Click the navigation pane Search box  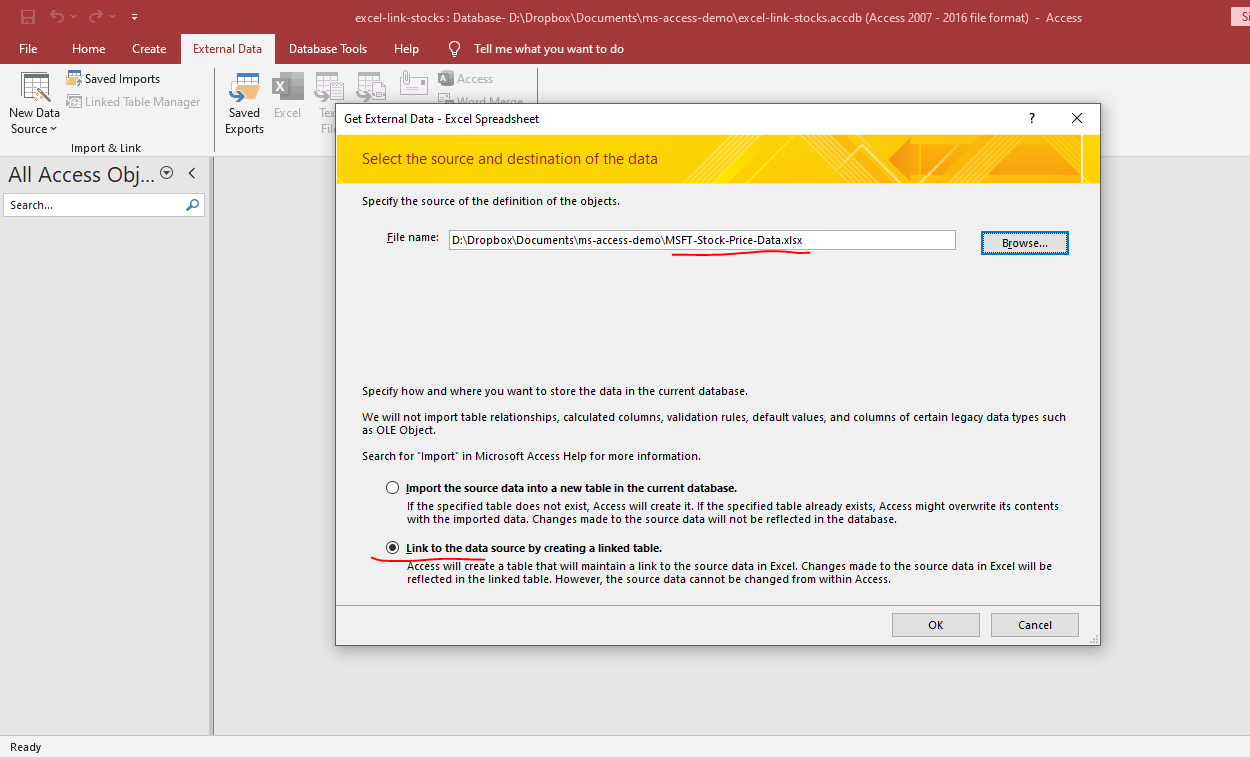[x=104, y=205]
